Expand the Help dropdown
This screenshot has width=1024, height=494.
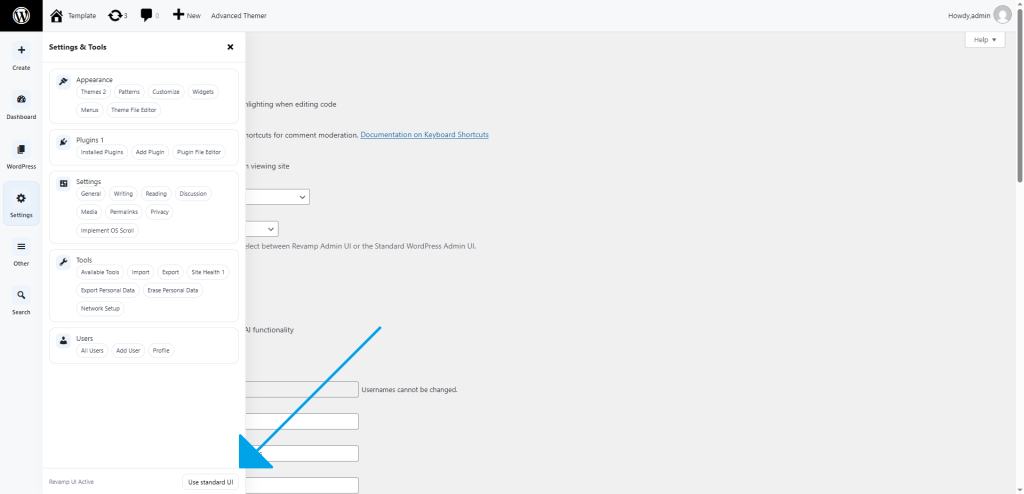[985, 39]
